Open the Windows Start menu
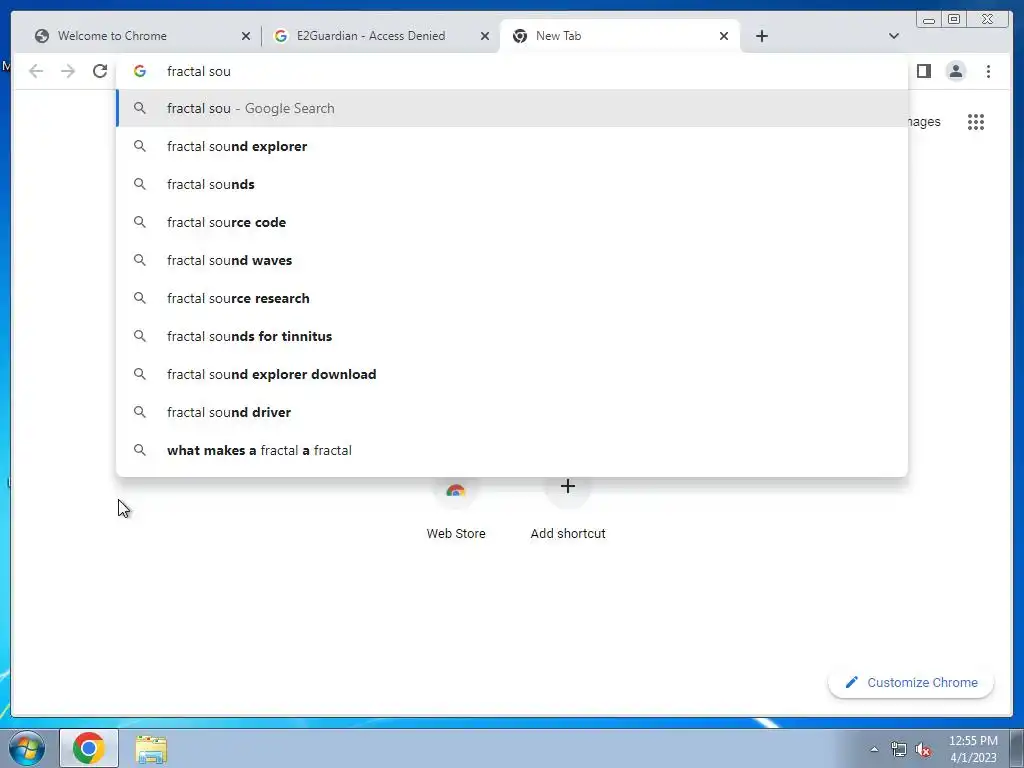 click(x=27, y=748)
